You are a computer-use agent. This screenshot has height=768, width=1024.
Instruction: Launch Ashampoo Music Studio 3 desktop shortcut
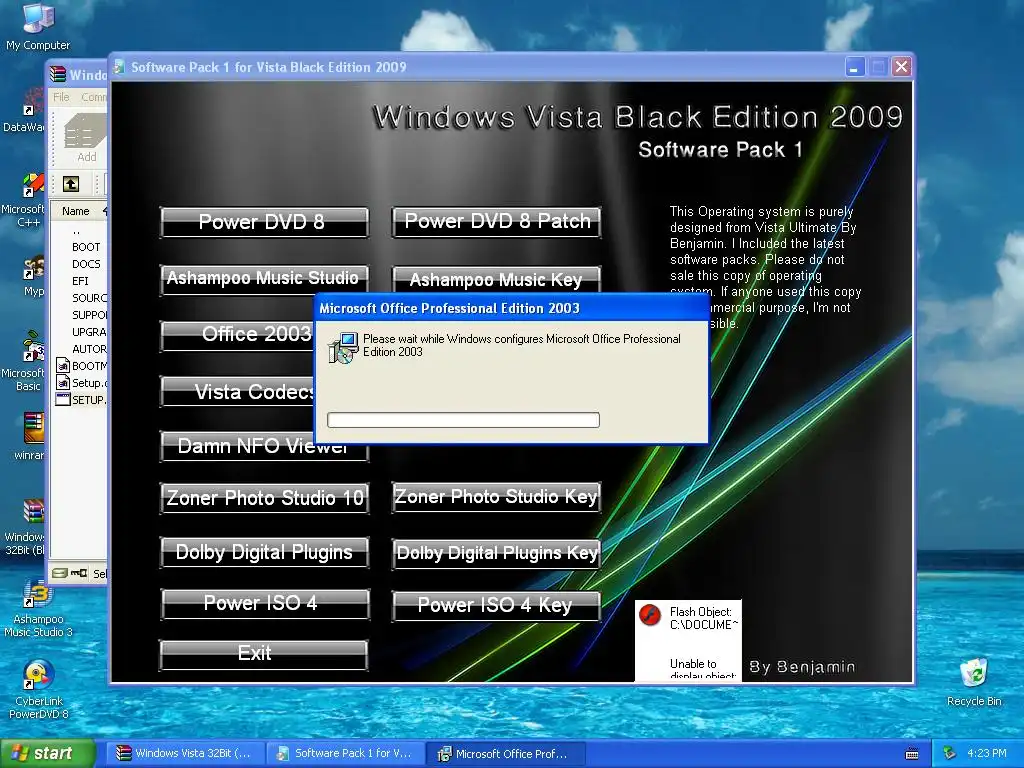[38, 609]
